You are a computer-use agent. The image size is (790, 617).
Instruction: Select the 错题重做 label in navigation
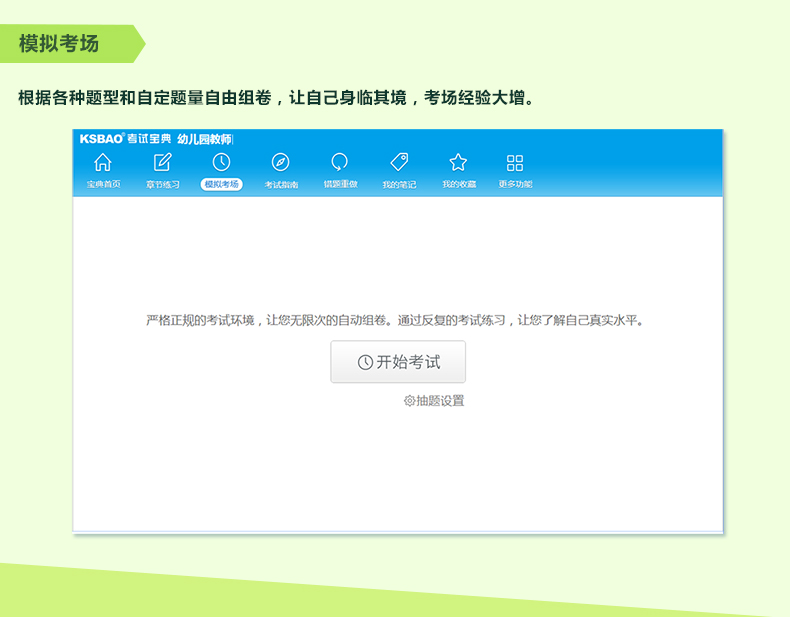pyautogui.click(x=340, y=184)
